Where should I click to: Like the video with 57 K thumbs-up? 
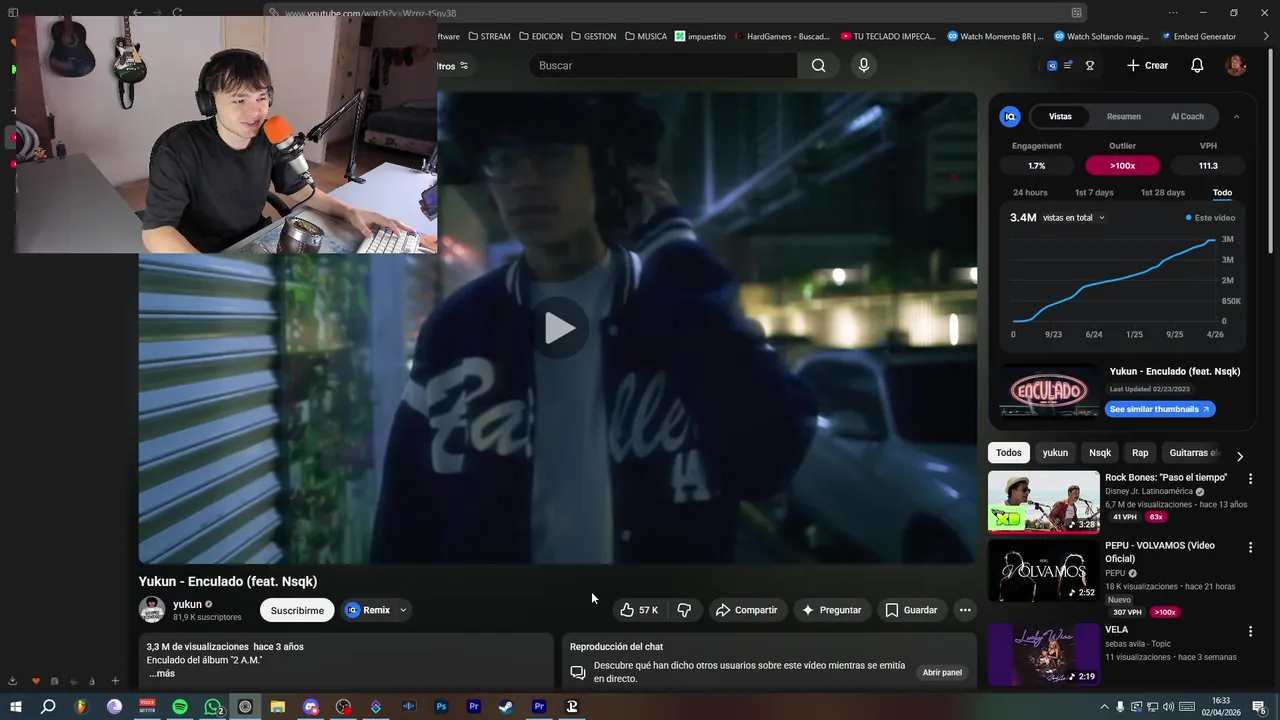(639, 610)
